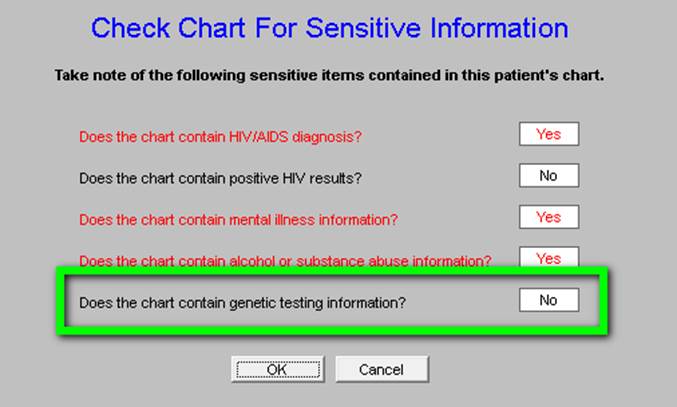Select the HIV/AIDS diagnosis question text

[220, 137]
